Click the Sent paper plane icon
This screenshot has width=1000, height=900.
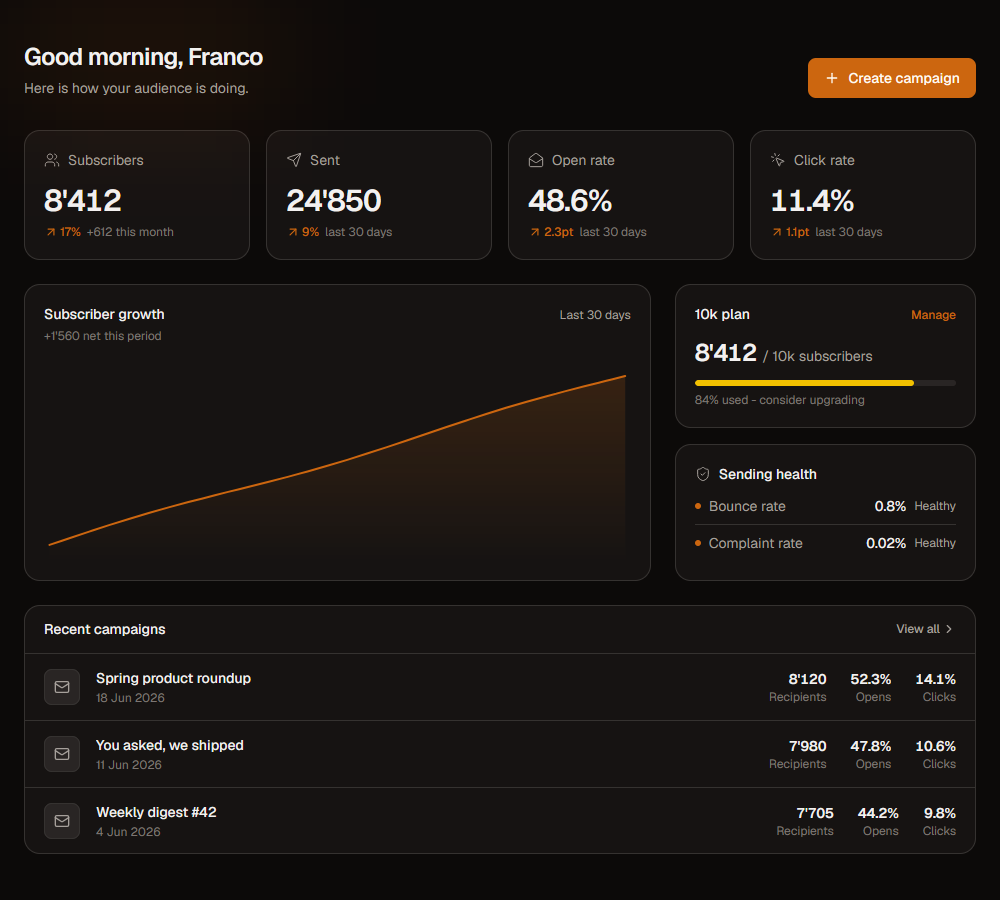294,160
